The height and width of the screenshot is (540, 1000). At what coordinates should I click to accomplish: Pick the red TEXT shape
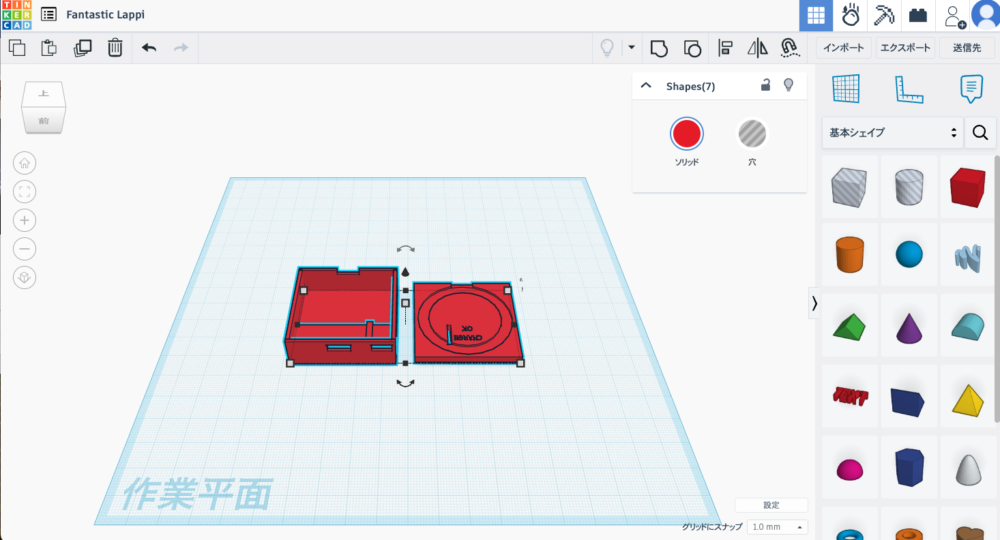850,397
